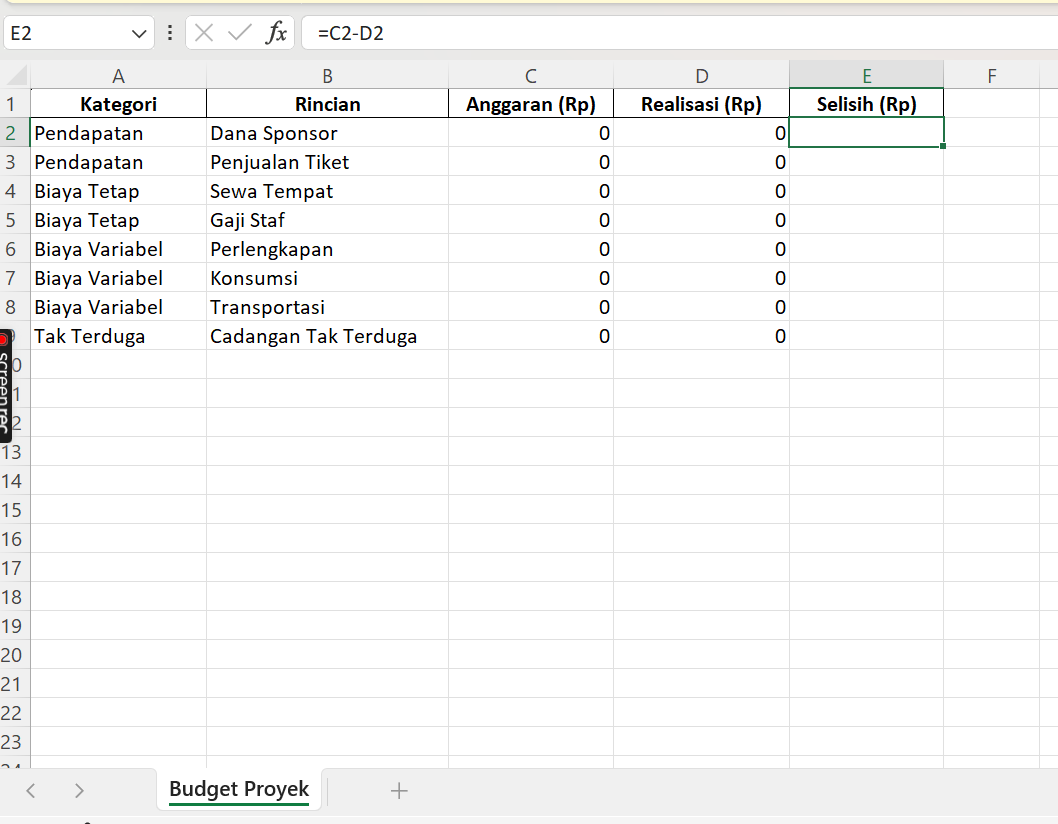The height and width of the screenshot is (824, 1058).
Task: Click inside the formula bar
Action: (x=500, y=32)
